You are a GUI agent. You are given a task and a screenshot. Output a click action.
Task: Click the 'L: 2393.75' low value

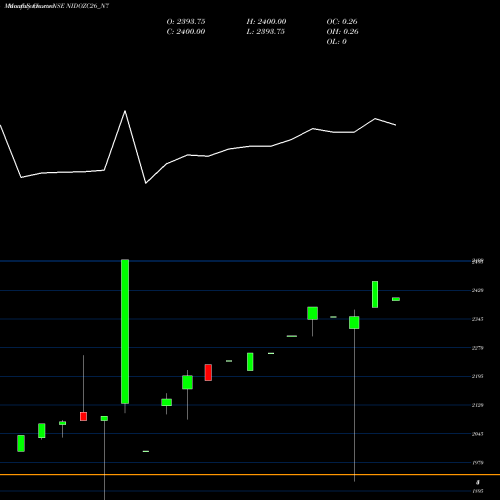266,32
